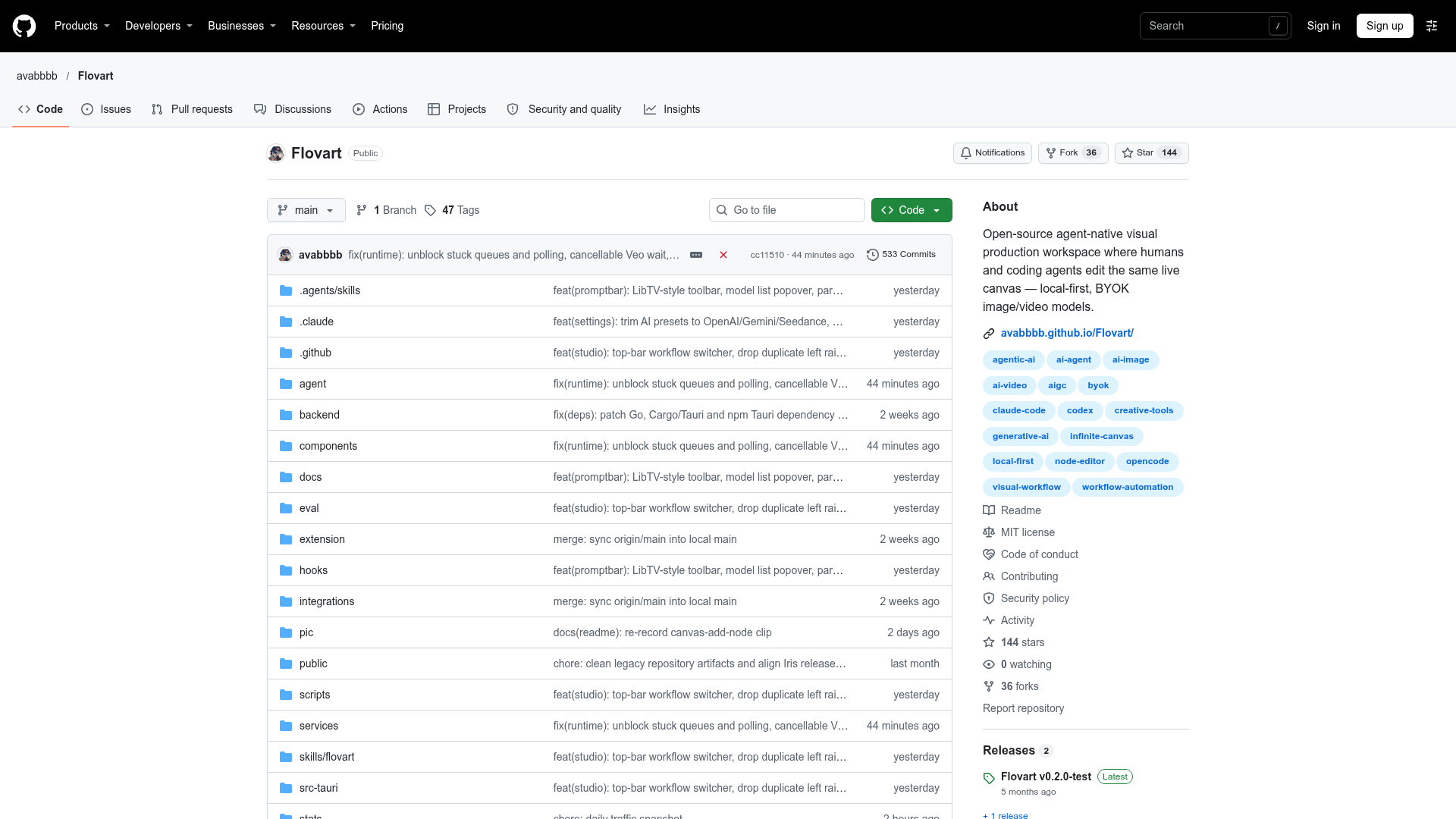The image size is (1456, 819).
Task: Click the link icon beside the website URL
Action: 989,334
